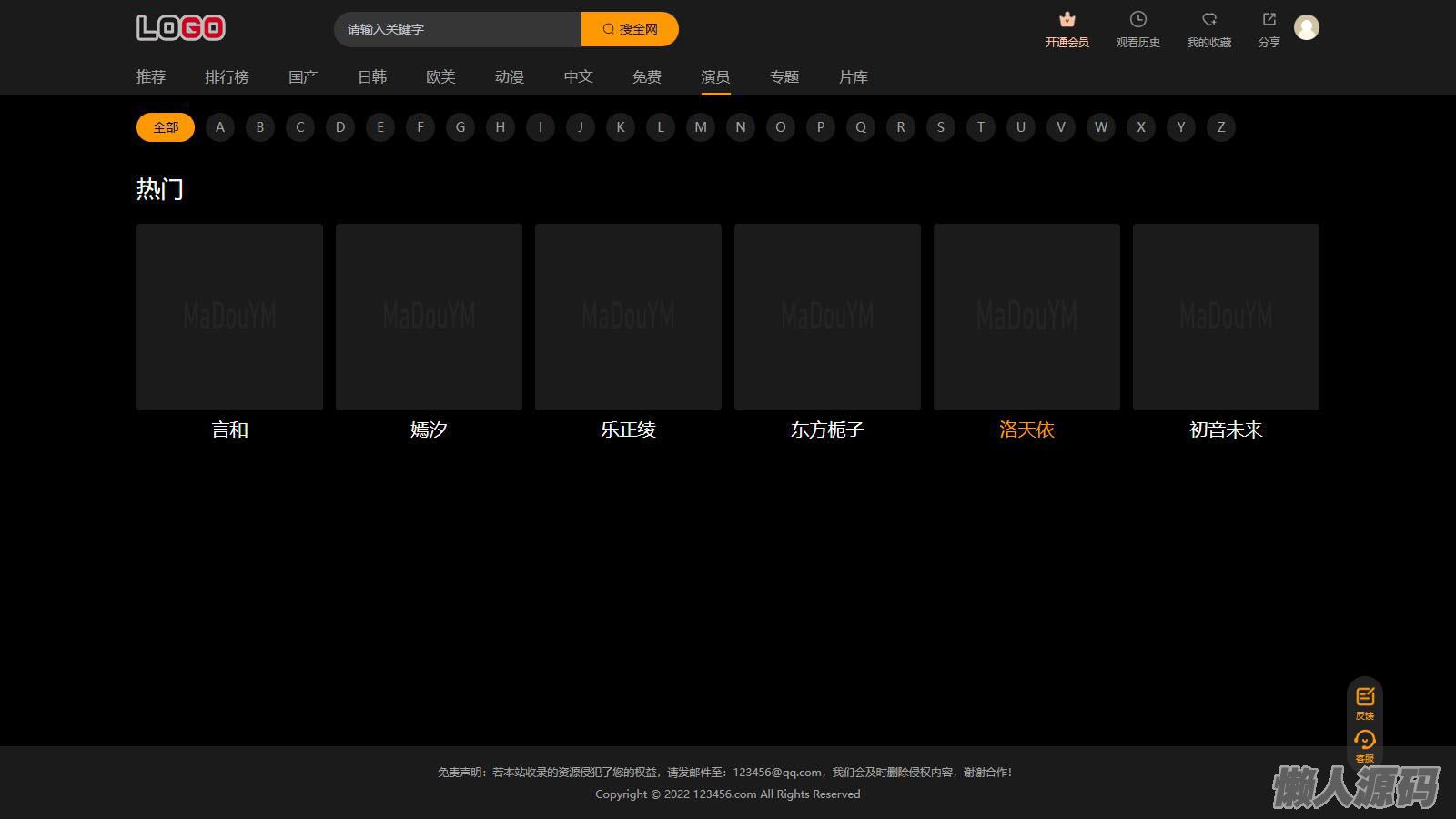The image size is (1456, 819).
Task: Open the 初音未来 actor thumbnail
Action: tap(1226, 317)
